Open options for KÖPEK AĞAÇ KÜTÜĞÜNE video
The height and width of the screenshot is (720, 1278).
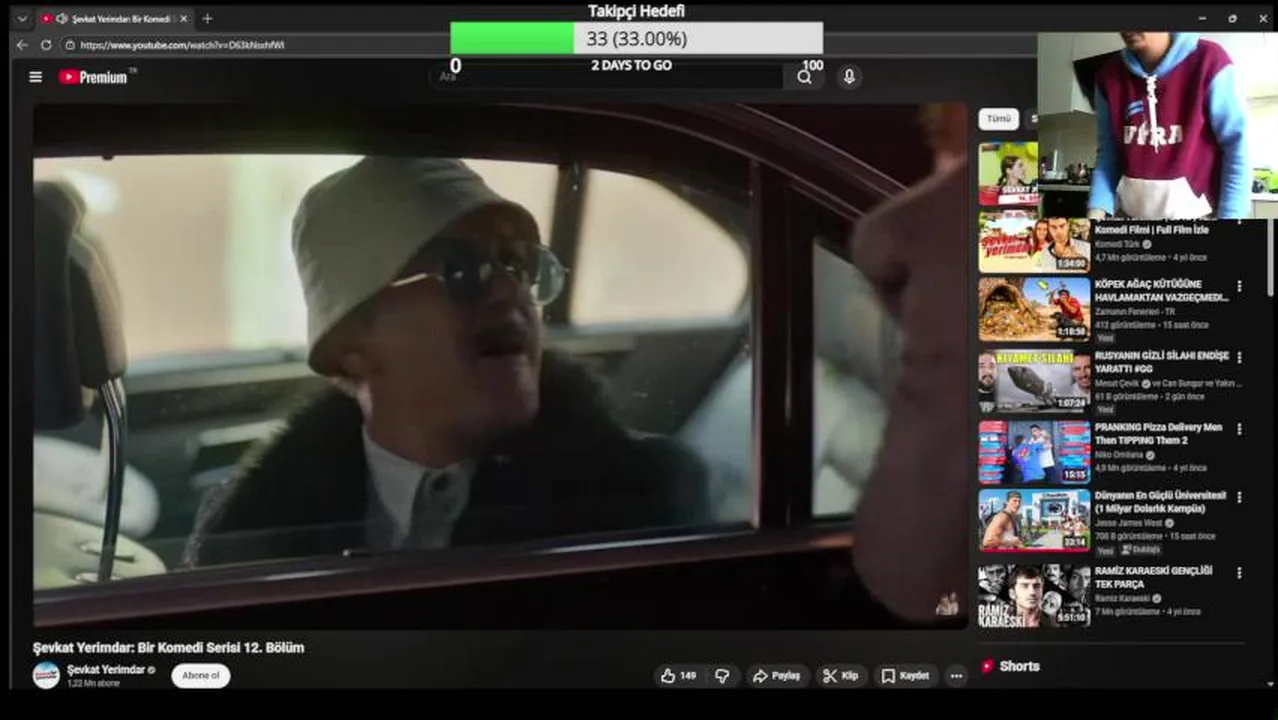pos(1239,286)
